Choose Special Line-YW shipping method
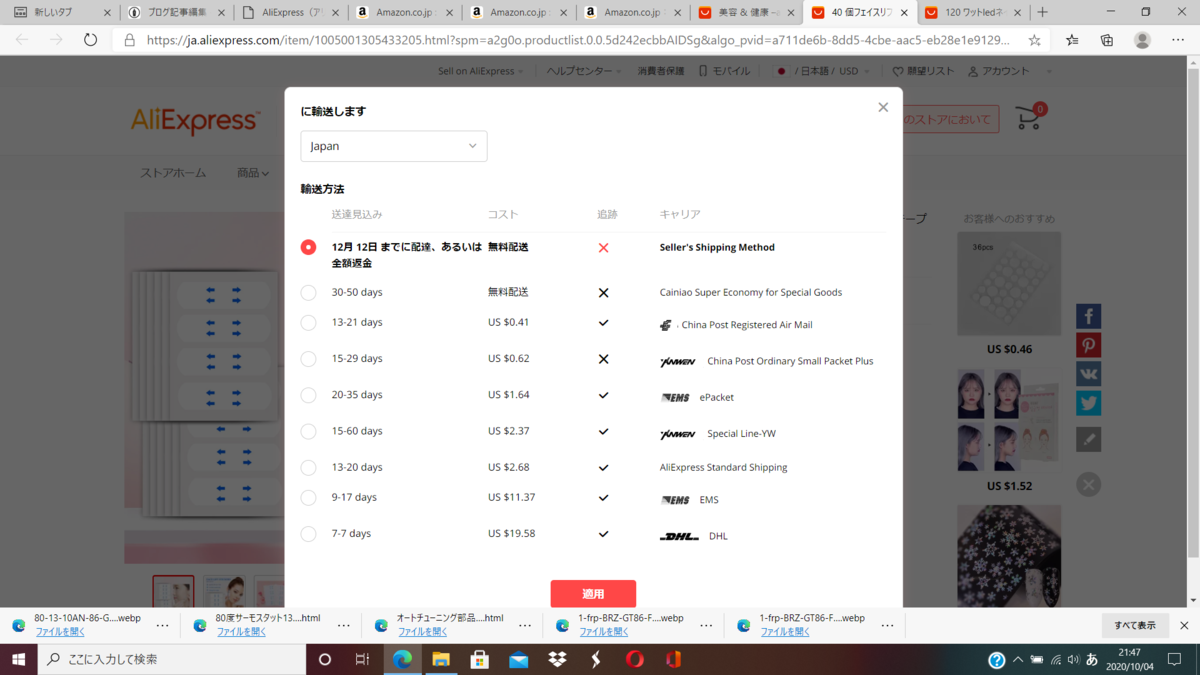Screen dimensions: 1200x675 tap(308, 432)
